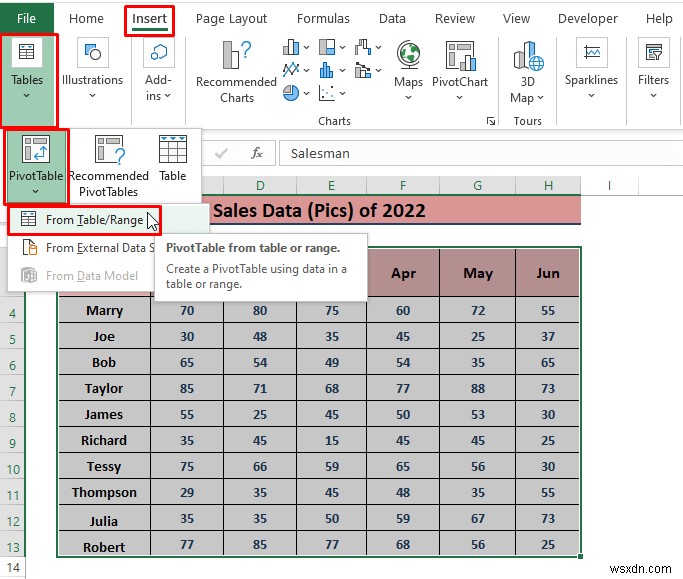Open the File tab
This screenshot has height=579, width=683.
(x=27, y=18)
